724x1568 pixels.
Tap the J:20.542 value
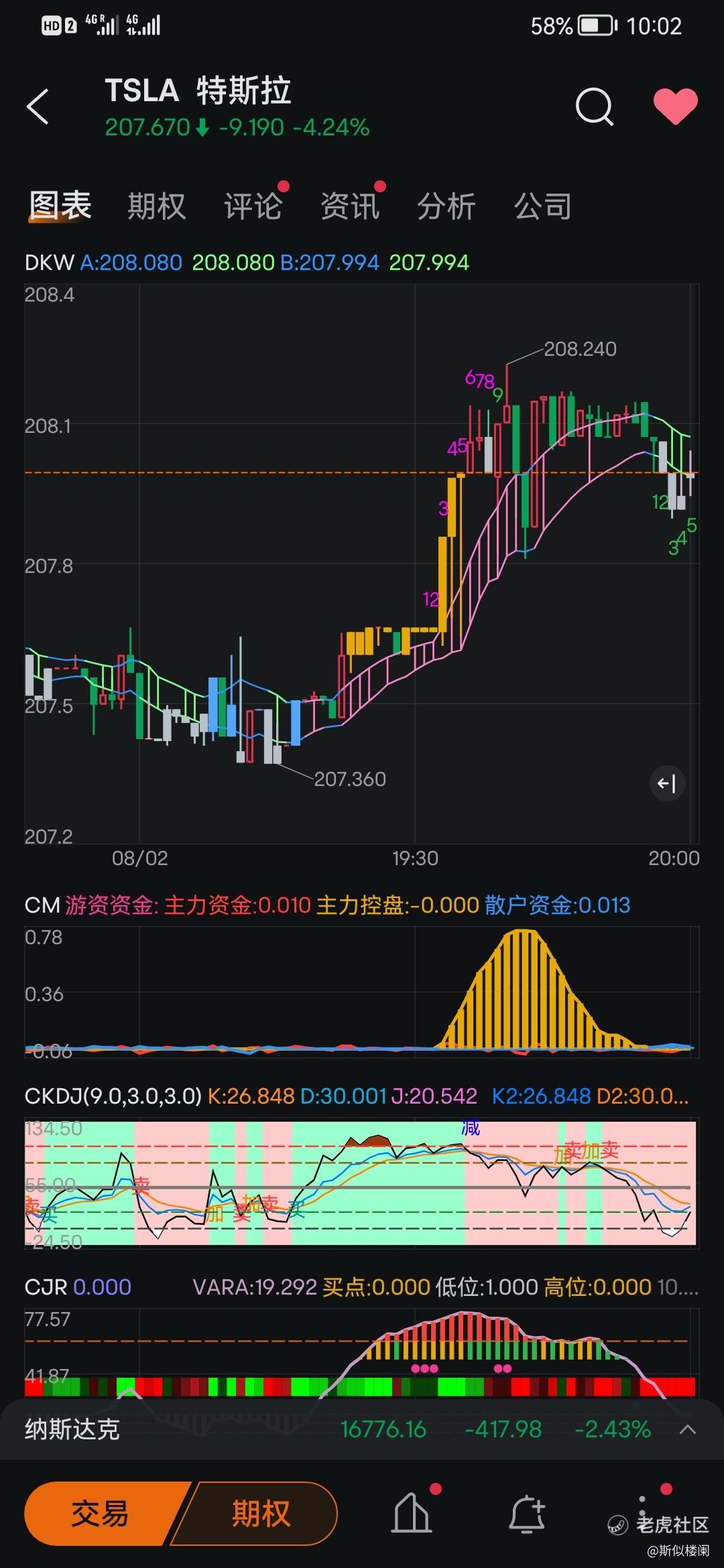[434, 1096]
